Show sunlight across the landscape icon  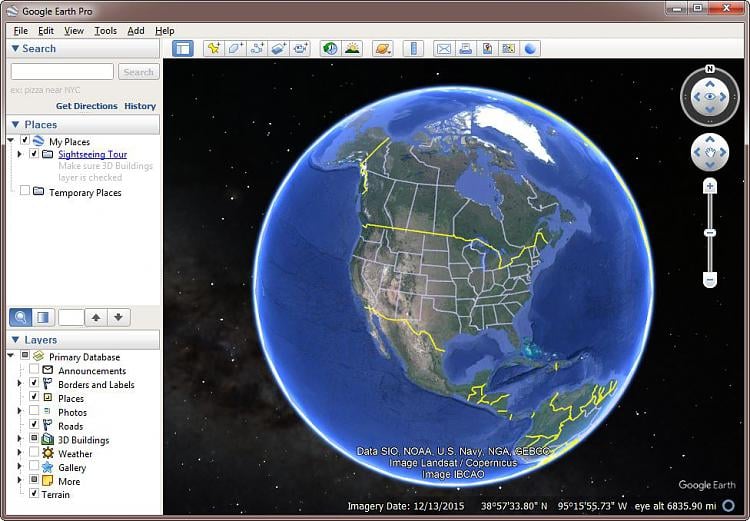(352, 48)
